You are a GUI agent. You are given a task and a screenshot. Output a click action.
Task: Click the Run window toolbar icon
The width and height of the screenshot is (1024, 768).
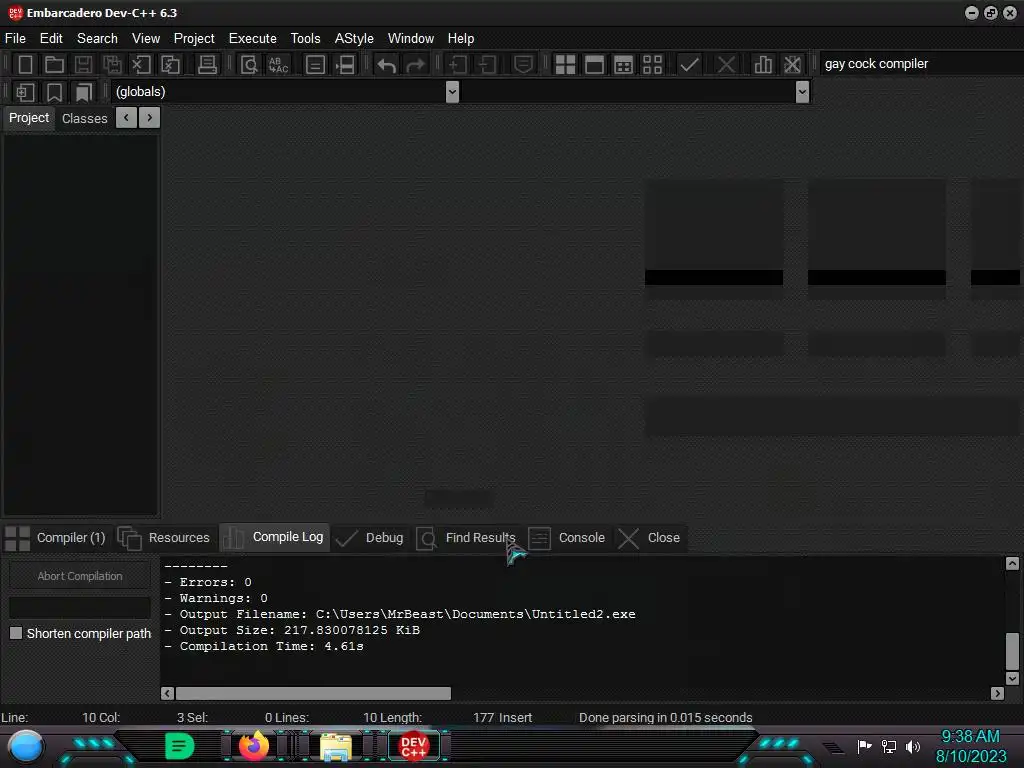pyautogui.click(x=594, y=65)
